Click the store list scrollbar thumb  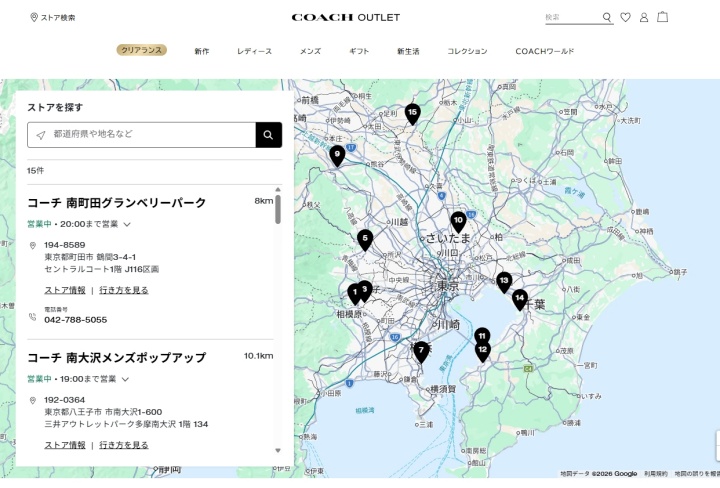[278, 209]
